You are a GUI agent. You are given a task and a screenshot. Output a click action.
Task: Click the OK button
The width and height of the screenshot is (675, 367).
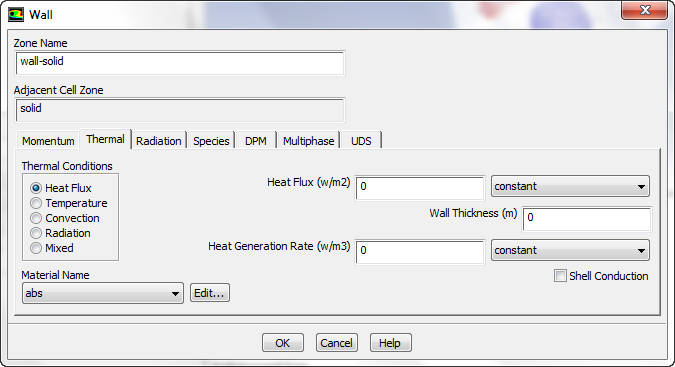pyautogui.click(x=283, y=343)
